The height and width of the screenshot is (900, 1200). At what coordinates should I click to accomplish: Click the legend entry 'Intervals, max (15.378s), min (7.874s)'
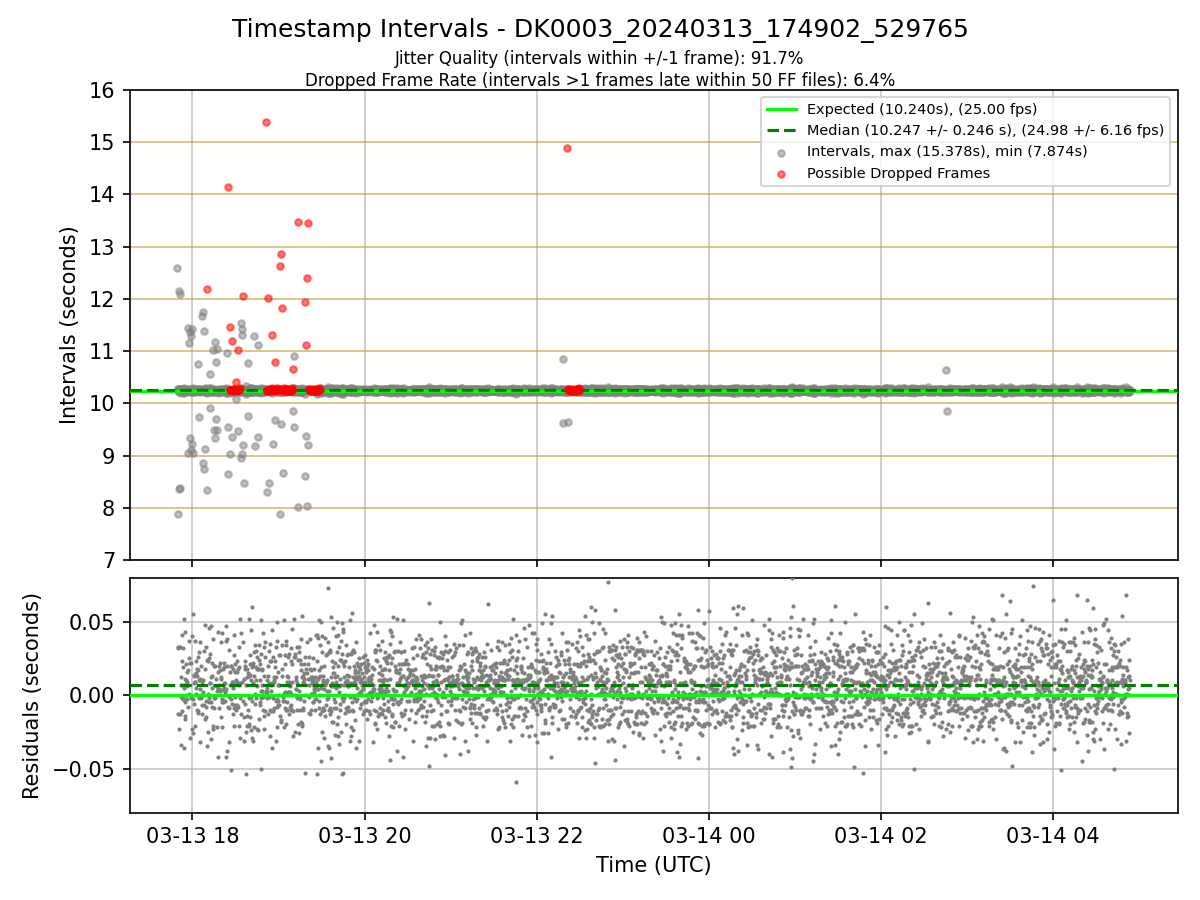(x=947, y=152)
